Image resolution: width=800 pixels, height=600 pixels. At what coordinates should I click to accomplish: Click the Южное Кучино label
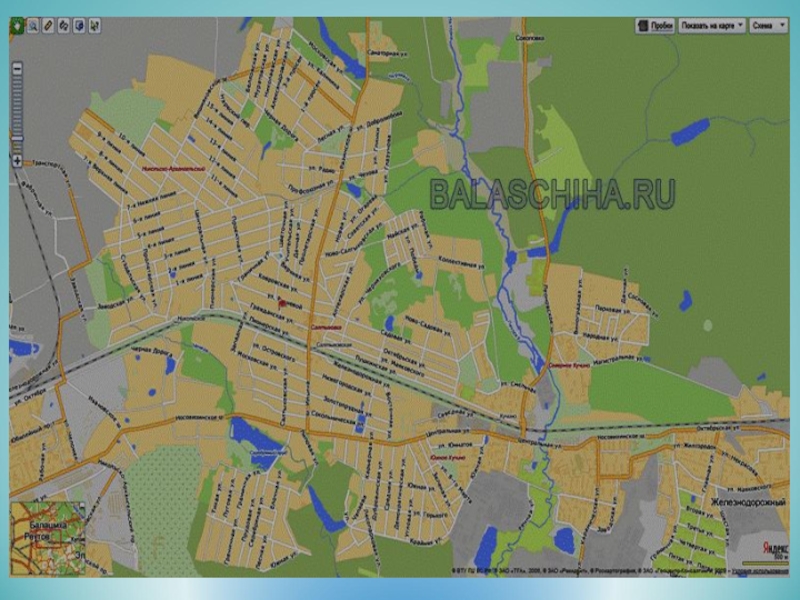click(x=447, y=458)
